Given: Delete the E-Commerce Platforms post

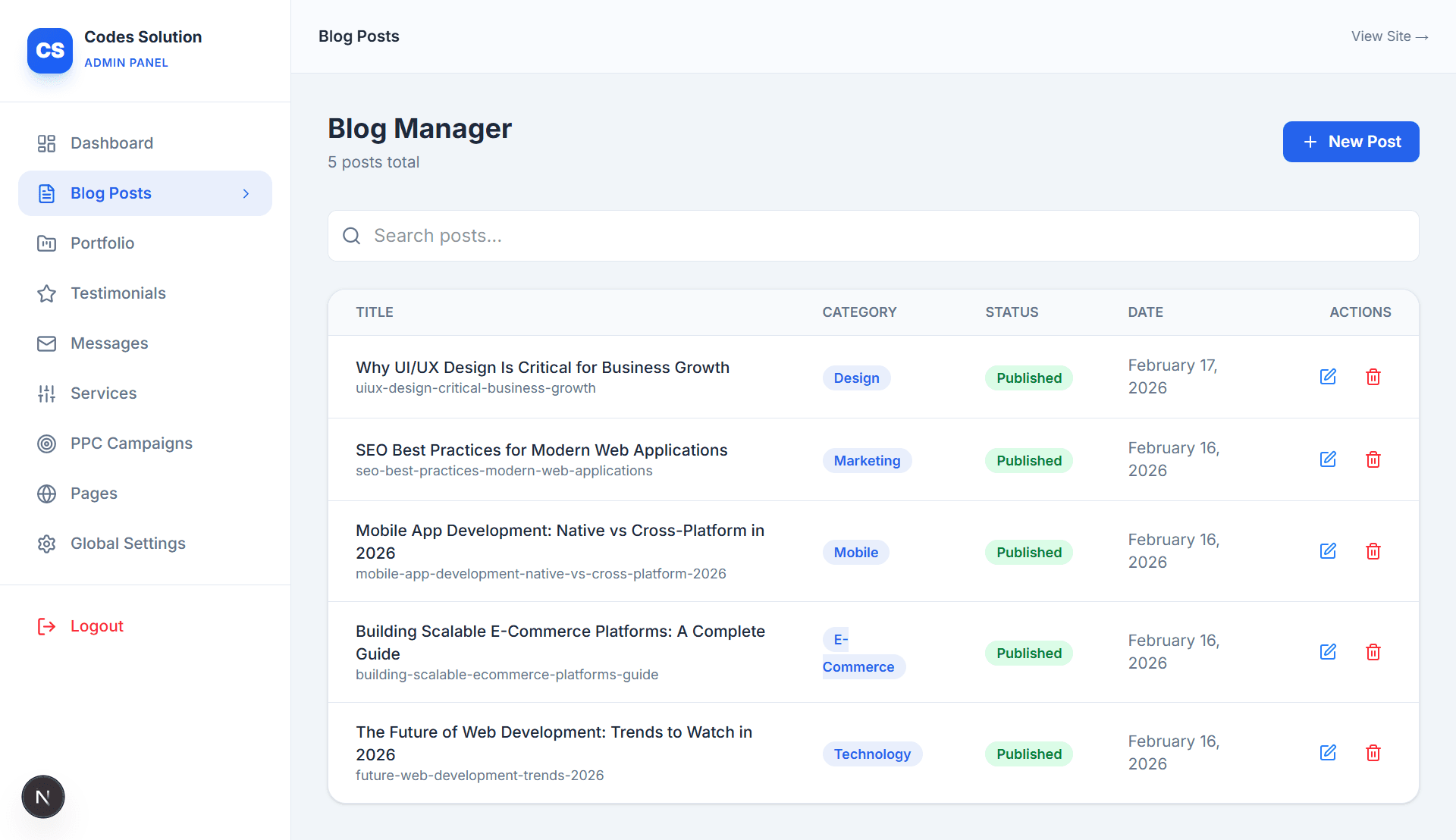Looking at the screenshot, I should pyautogui.click(x=1373, y=652).
